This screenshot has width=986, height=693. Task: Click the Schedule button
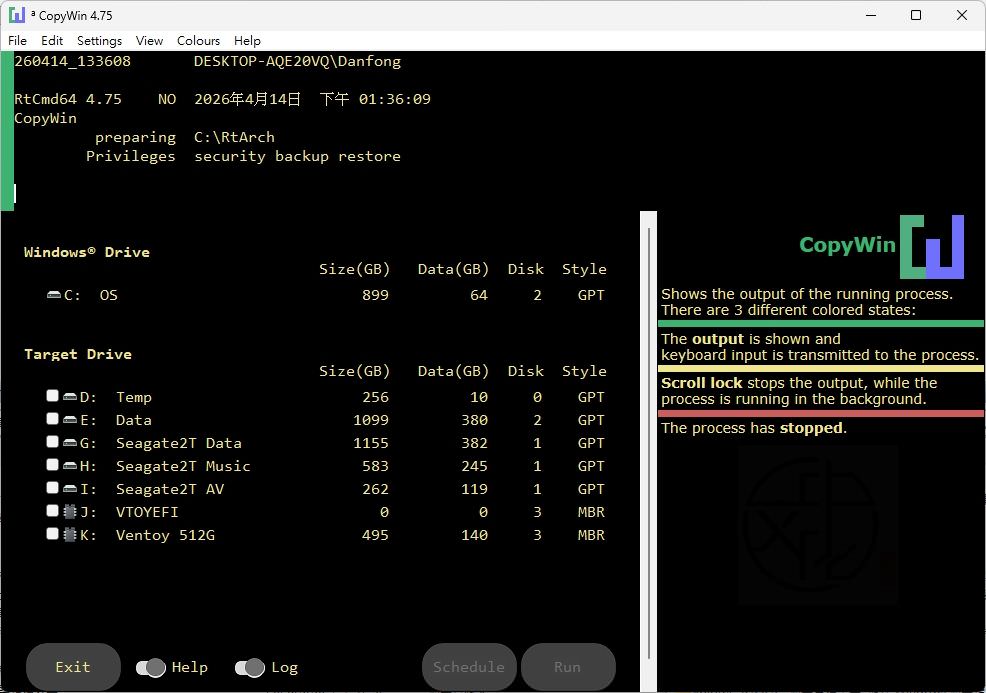(468, 667)
